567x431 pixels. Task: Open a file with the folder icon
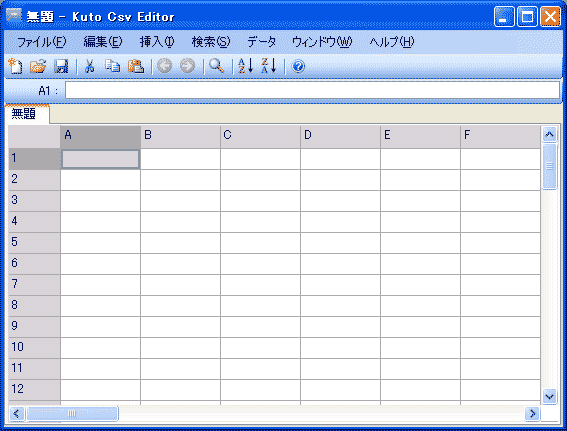[x=38, y=66]
